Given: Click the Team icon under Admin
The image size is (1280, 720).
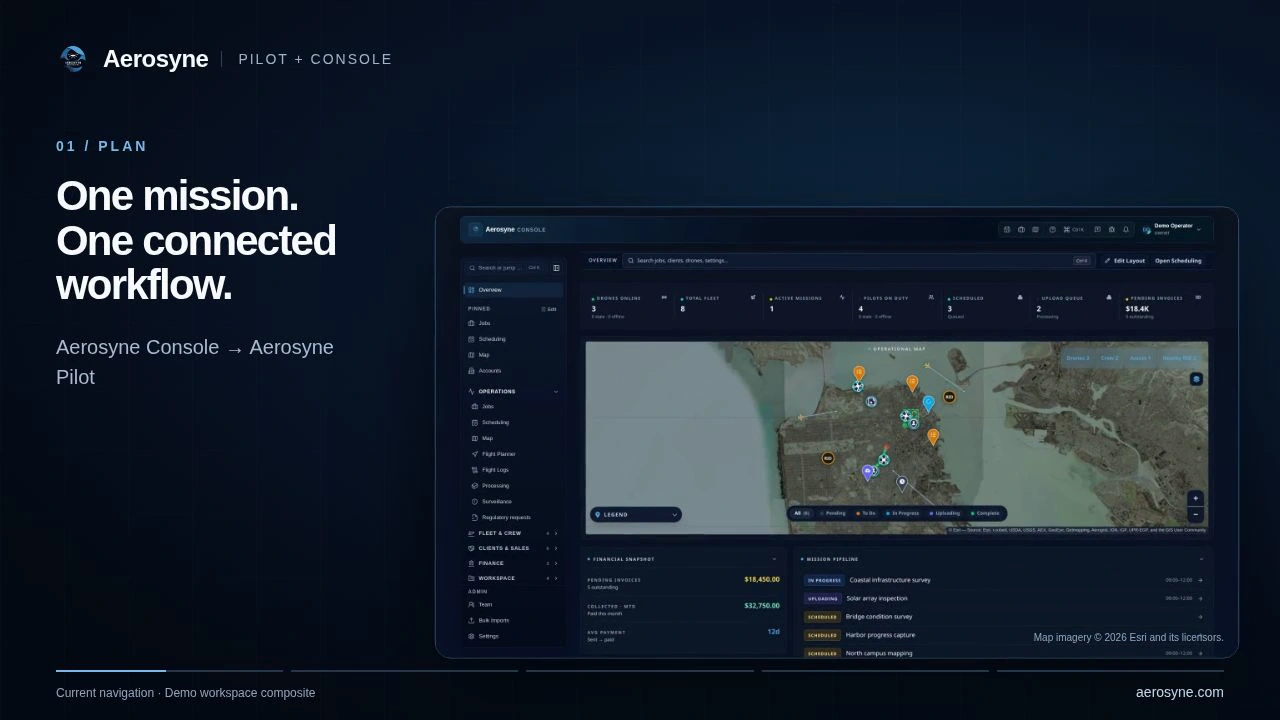Looking at the screenshot, I should point(471,604).
